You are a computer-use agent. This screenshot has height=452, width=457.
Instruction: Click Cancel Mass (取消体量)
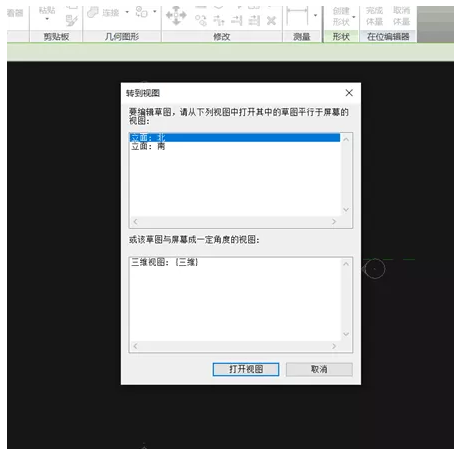tap(401, 16)
